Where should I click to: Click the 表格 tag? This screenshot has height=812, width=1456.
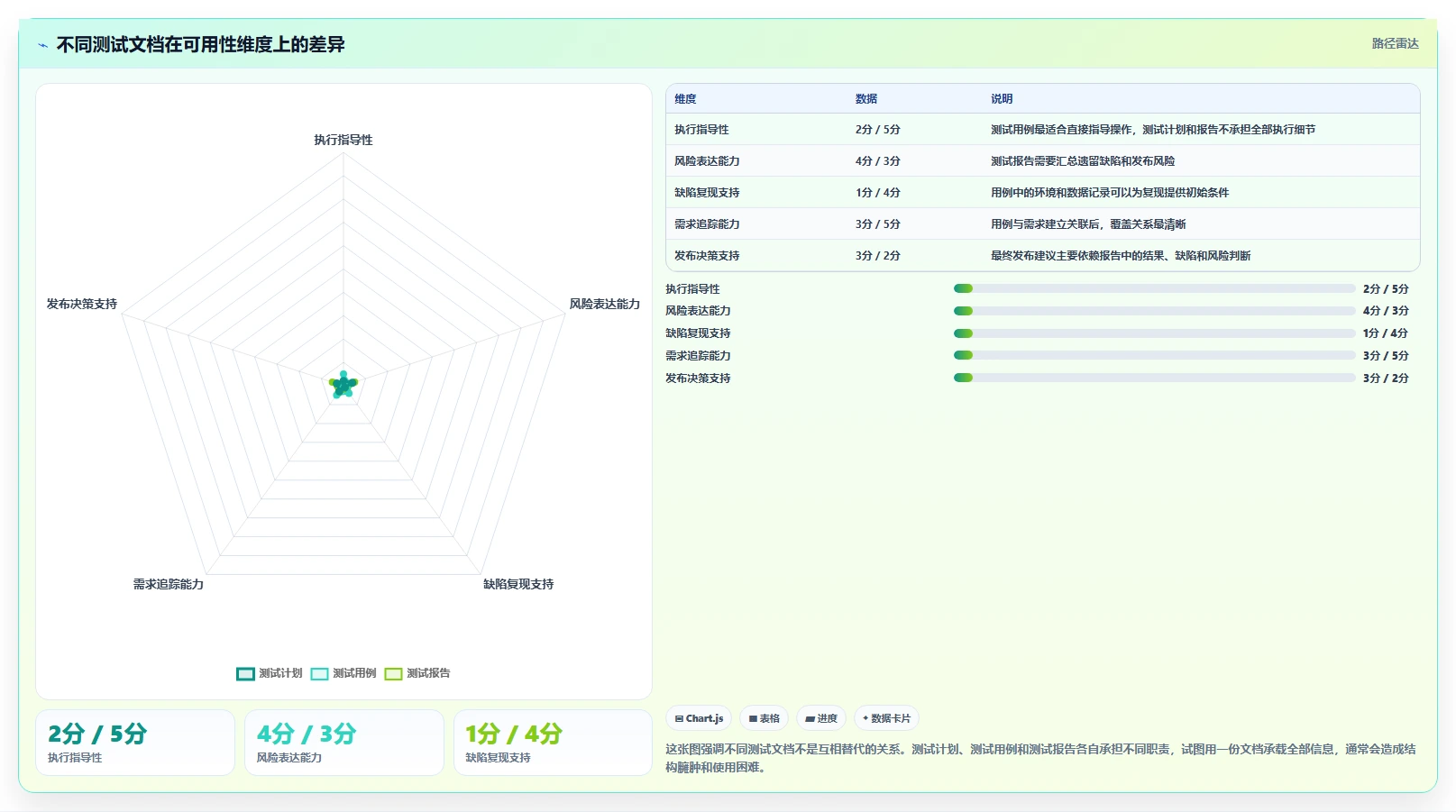coord(764,718)
